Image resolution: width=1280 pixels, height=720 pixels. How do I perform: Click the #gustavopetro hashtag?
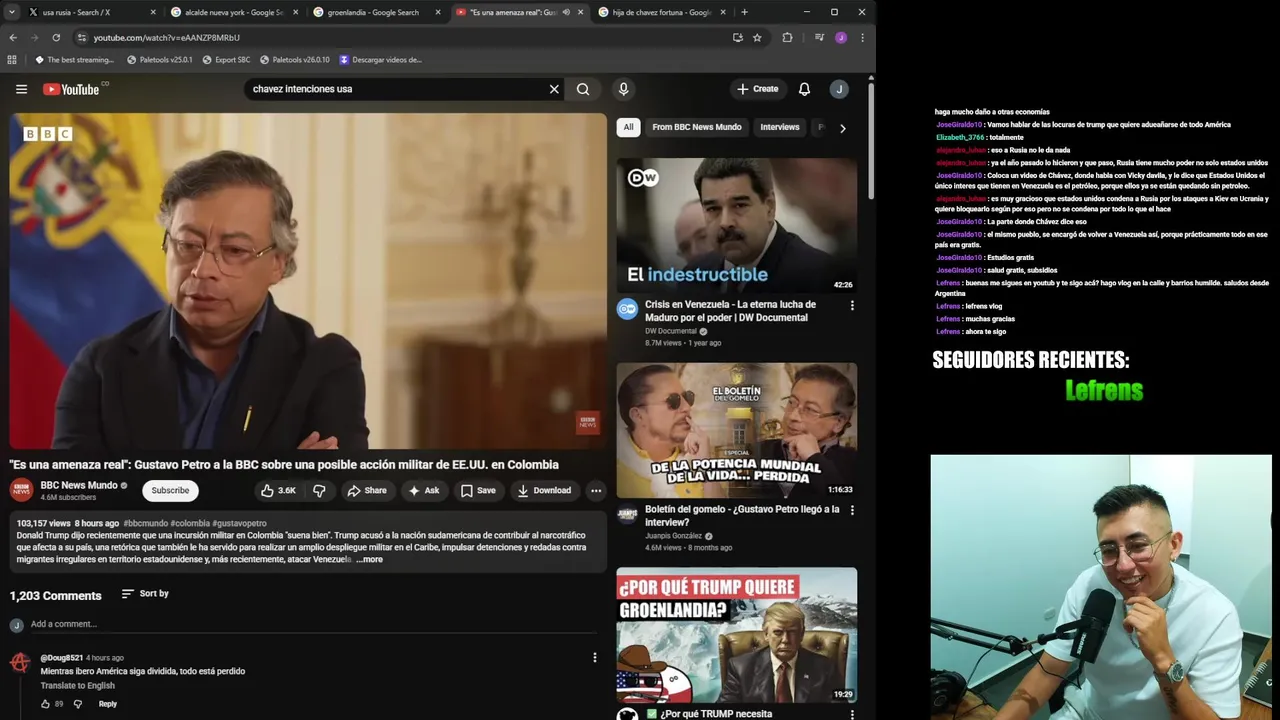pos(240,523)
